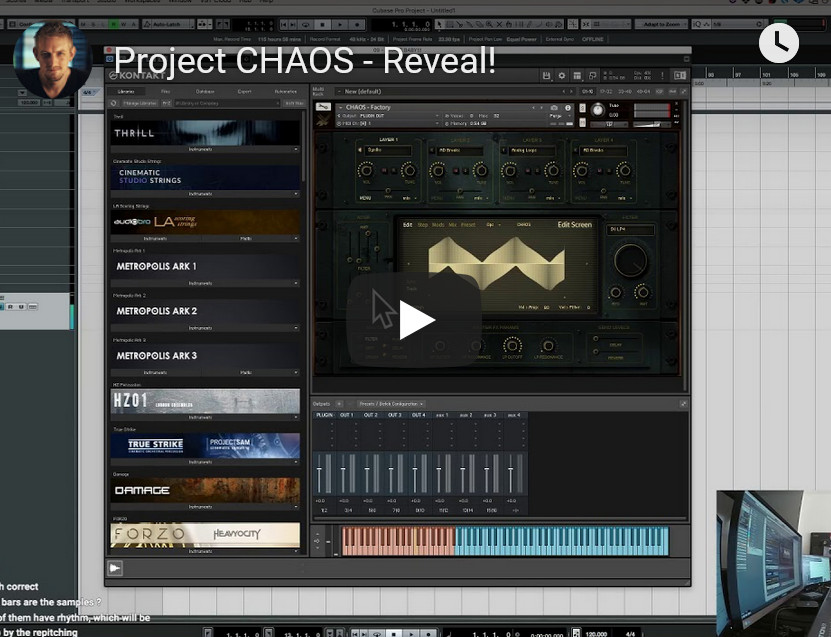Open Instruments dropdown under Thrill
831x637 pixels.
point(205,149)
